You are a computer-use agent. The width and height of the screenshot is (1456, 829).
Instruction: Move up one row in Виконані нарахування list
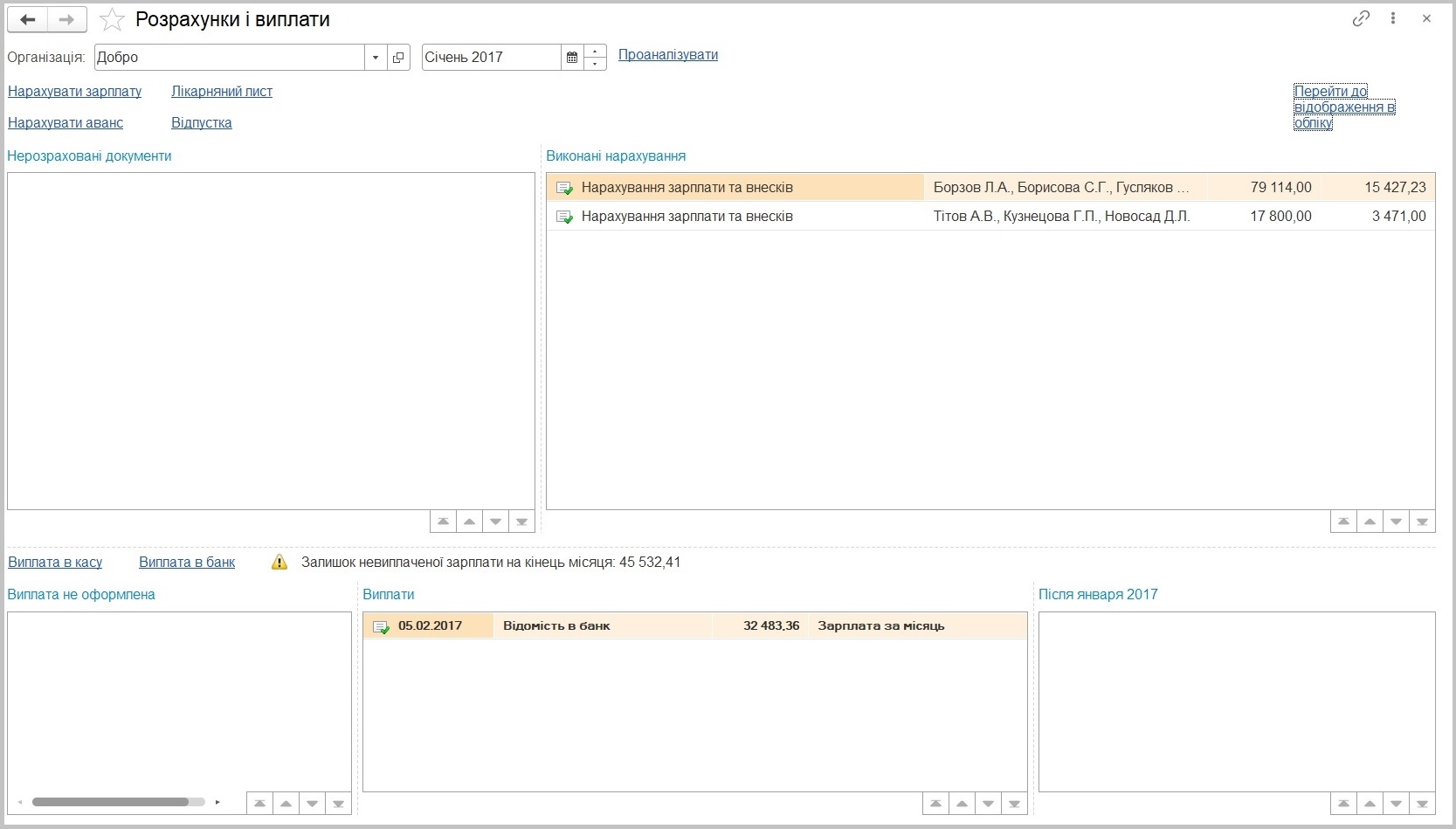click(x=1370, y=522)
